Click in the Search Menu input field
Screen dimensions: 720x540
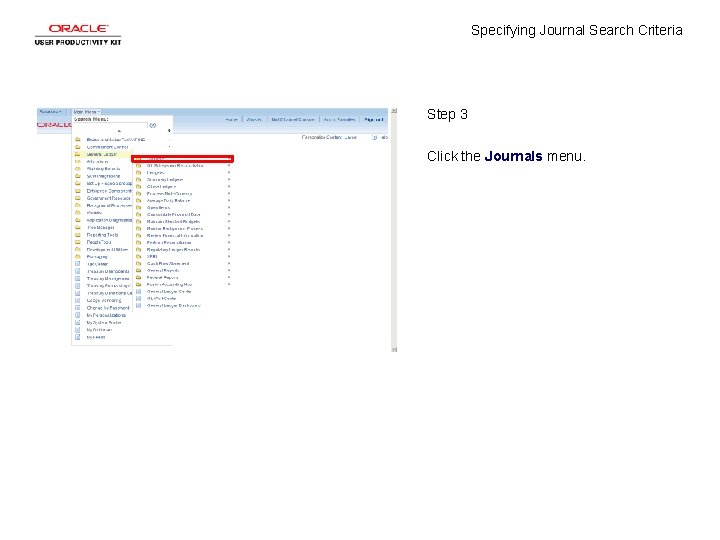110,125
